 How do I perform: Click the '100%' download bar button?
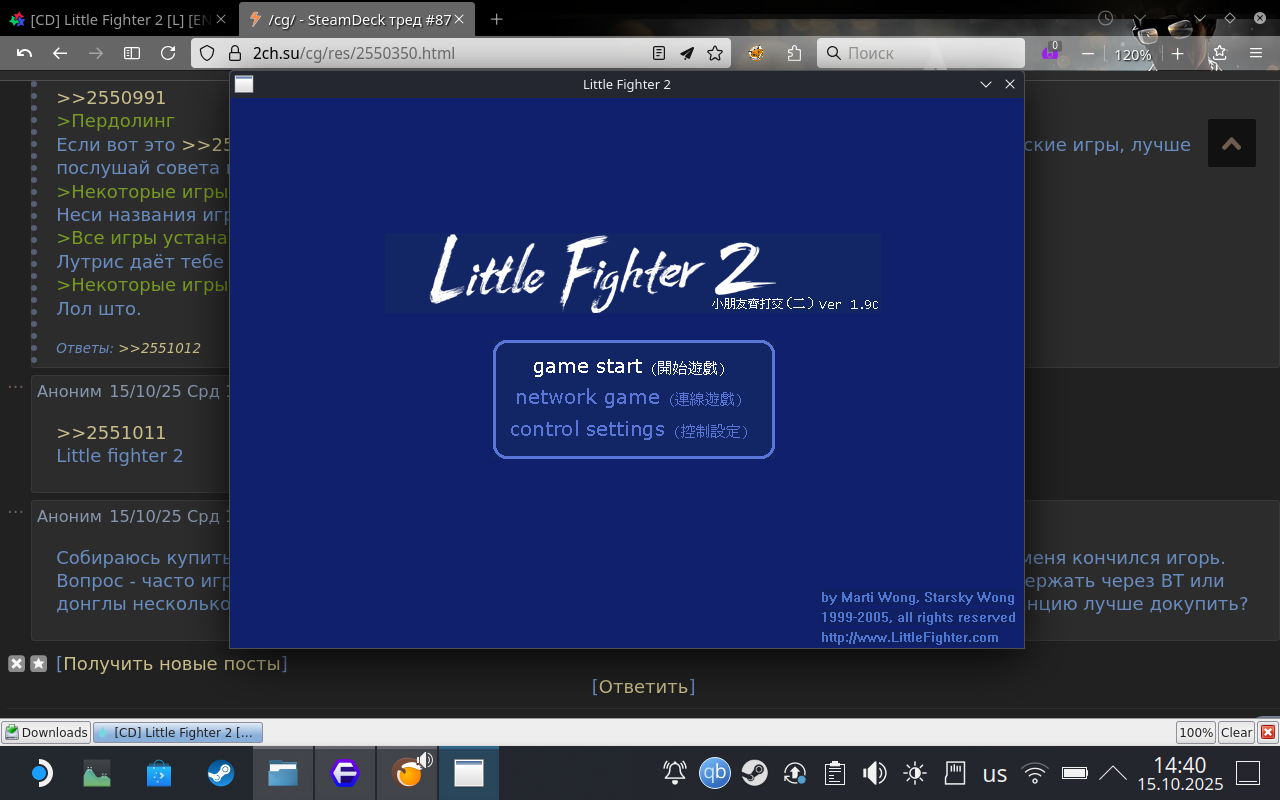coord(1196,732)
